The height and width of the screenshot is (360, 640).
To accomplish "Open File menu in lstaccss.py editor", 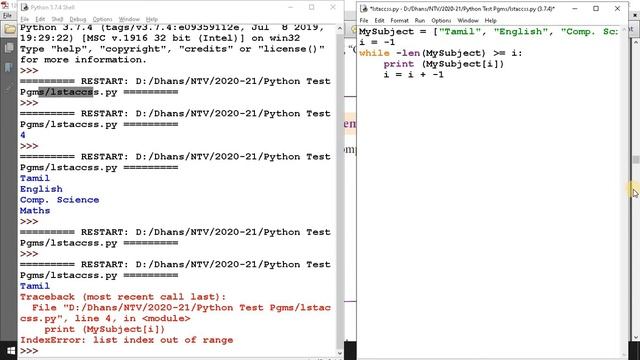I will (364, 20).
